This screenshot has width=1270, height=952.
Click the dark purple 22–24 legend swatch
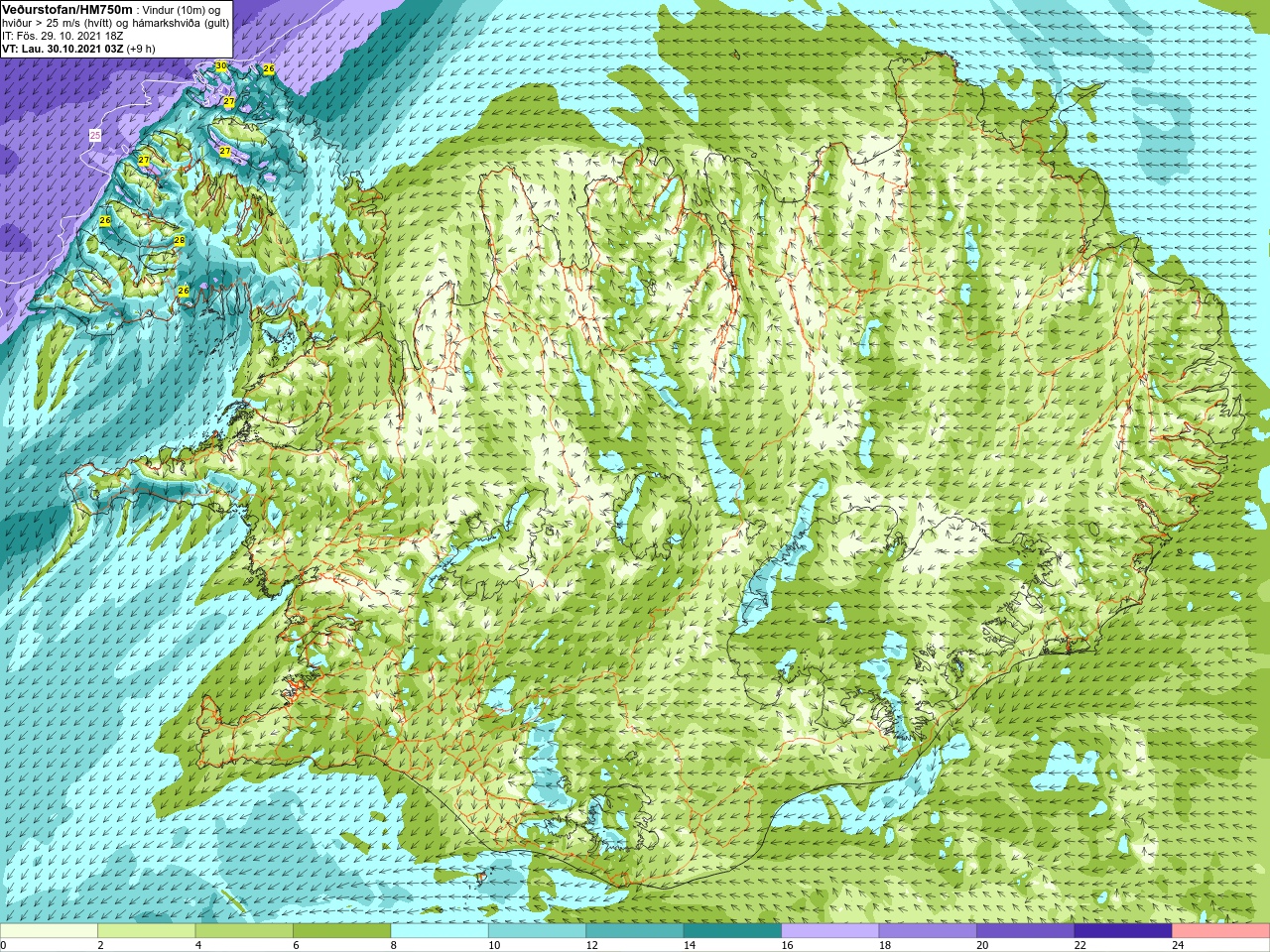tap(1123, 931)
